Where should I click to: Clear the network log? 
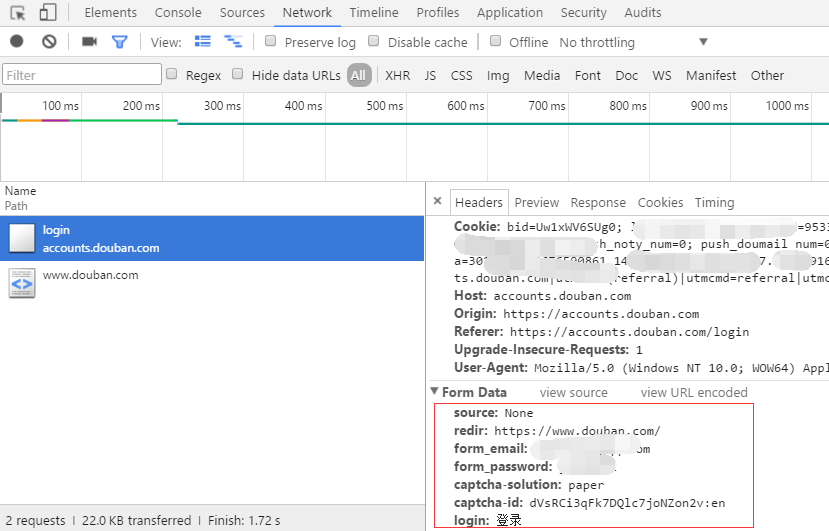[x=49, y=42]
